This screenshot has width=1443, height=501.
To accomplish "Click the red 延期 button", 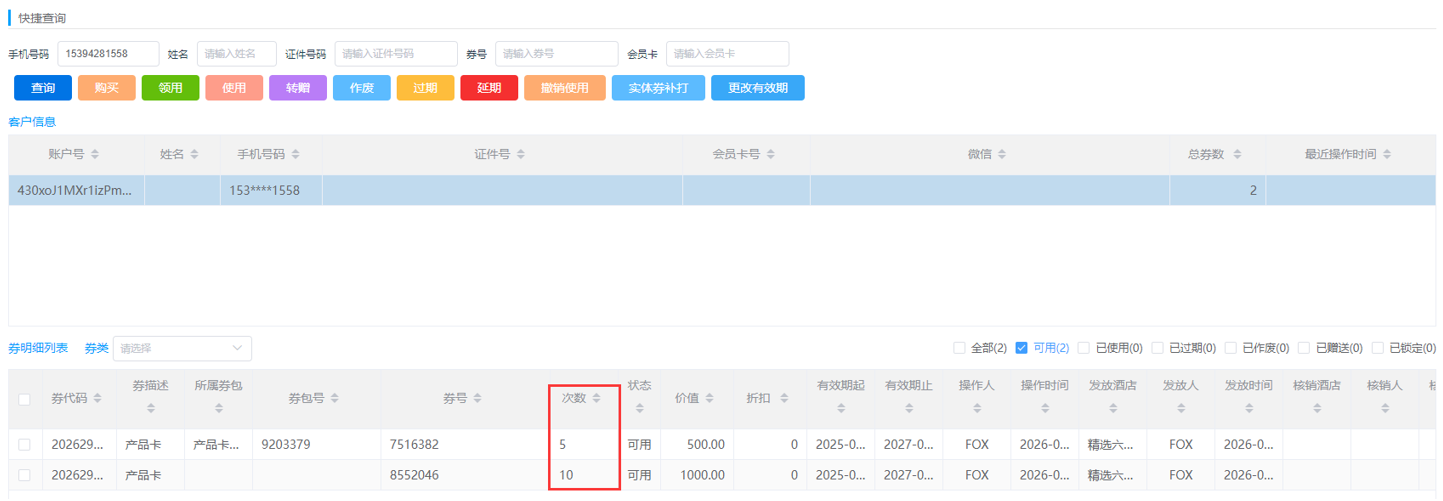I will [489, 88].
